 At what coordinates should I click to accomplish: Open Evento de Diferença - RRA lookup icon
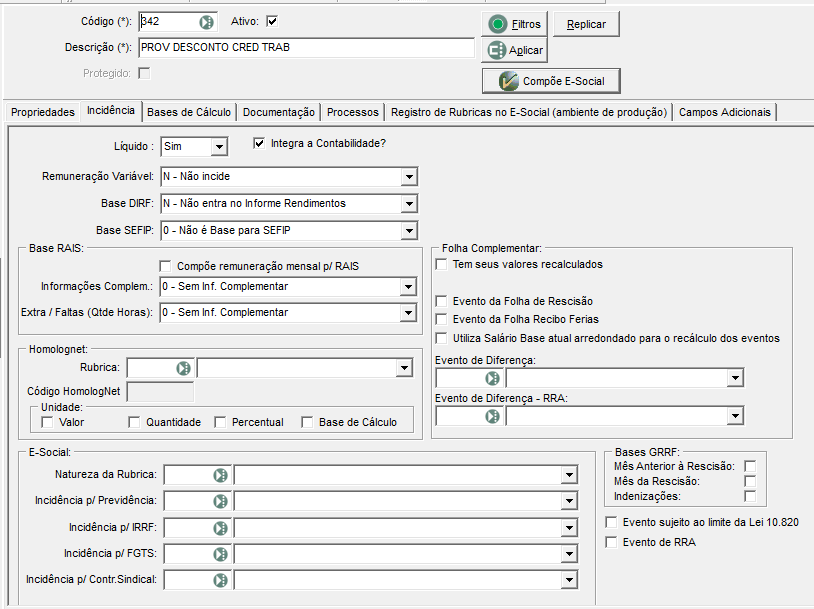click(492, 416)
